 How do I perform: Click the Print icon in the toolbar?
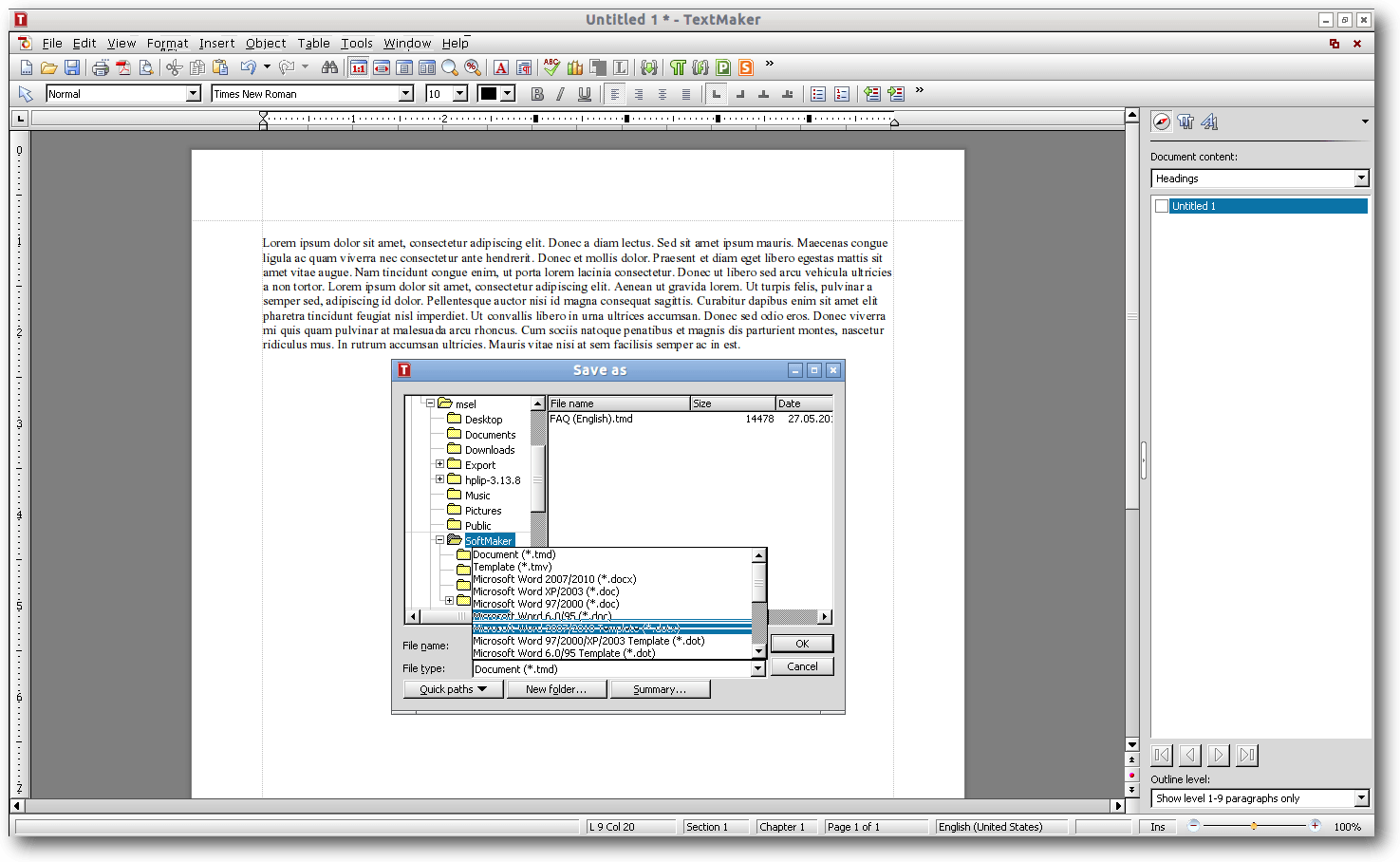click(x=101, y=67)
